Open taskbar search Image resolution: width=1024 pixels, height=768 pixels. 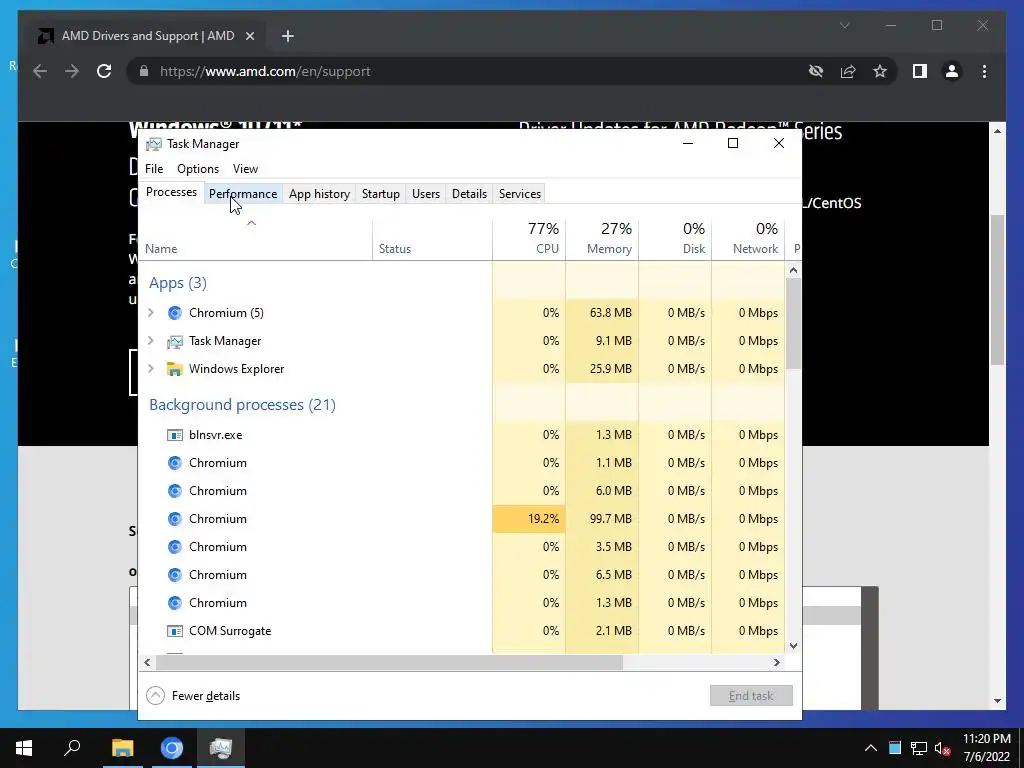pos(72,748)
